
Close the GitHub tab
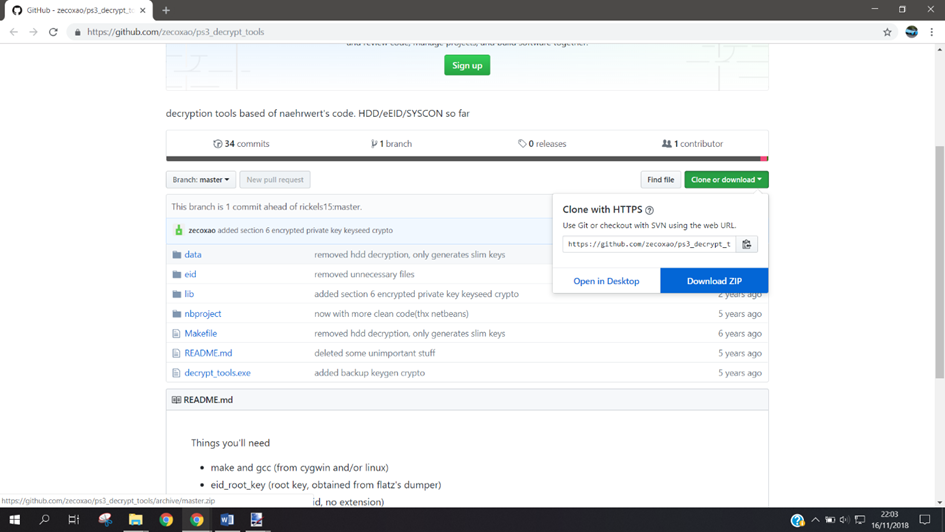[143, 10]
